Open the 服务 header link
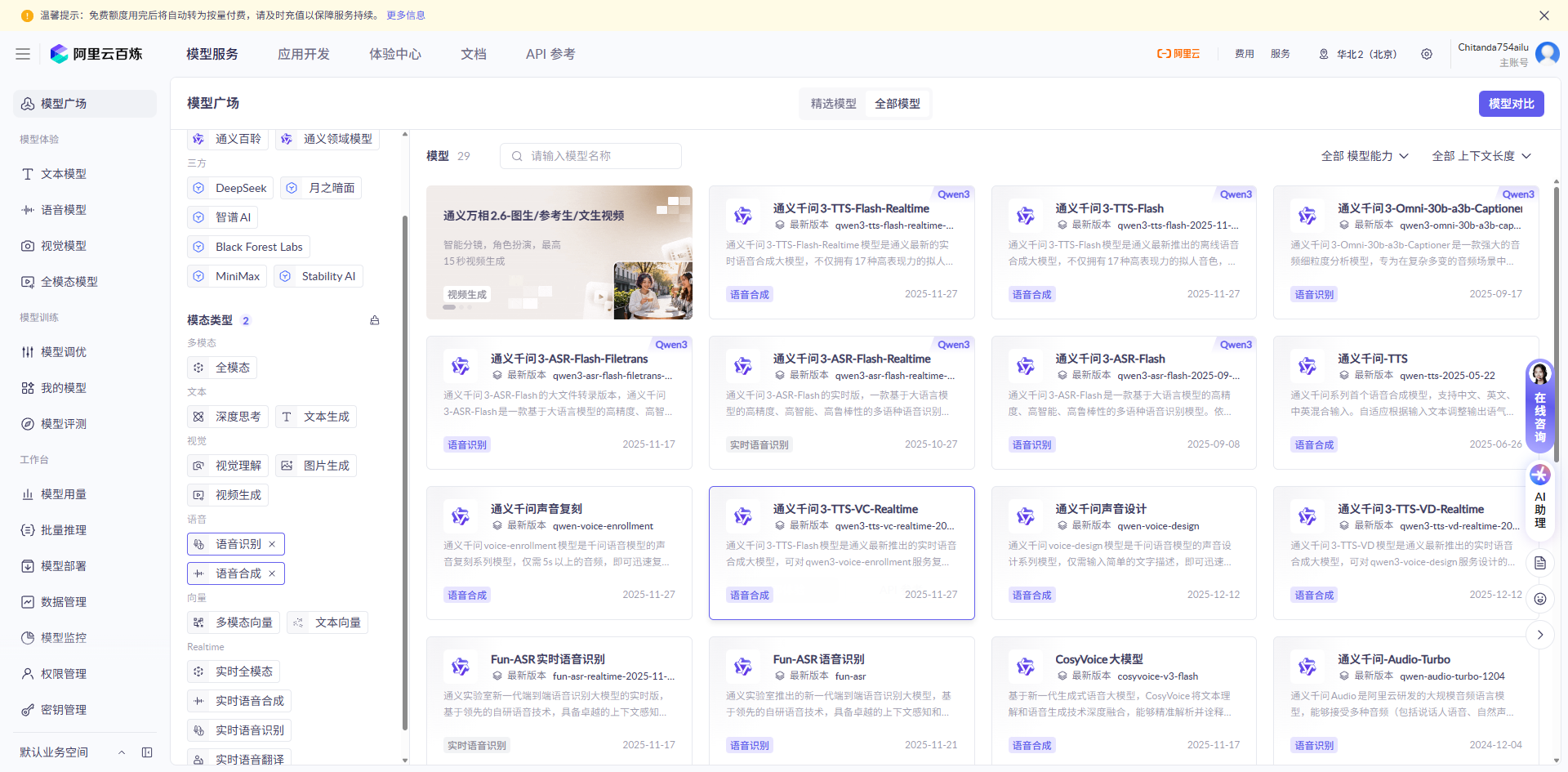This screenshot has width=1568, height=772. click(1281, 54)
